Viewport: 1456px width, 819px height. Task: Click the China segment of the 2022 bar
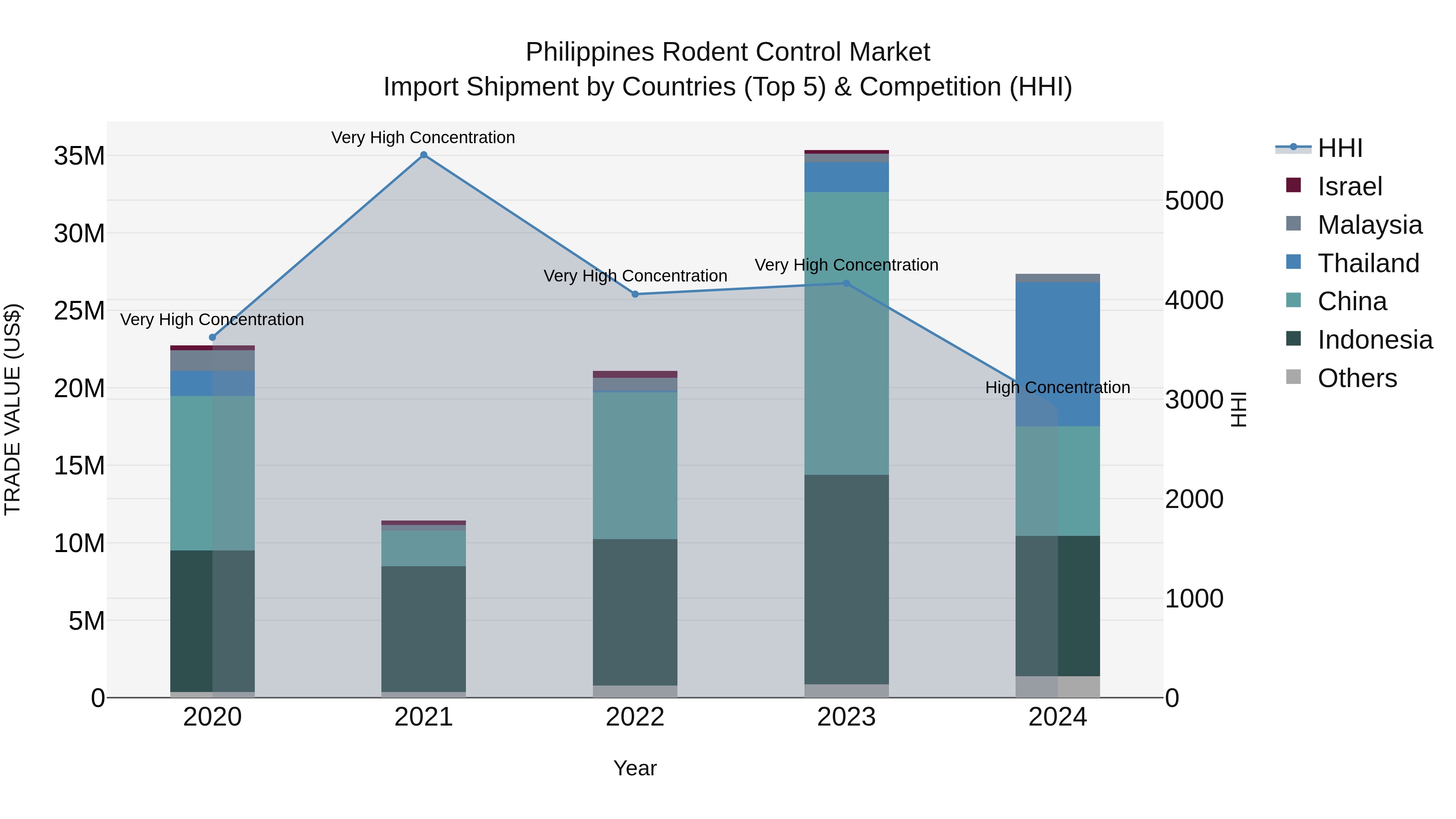click(x=635, y=466)
